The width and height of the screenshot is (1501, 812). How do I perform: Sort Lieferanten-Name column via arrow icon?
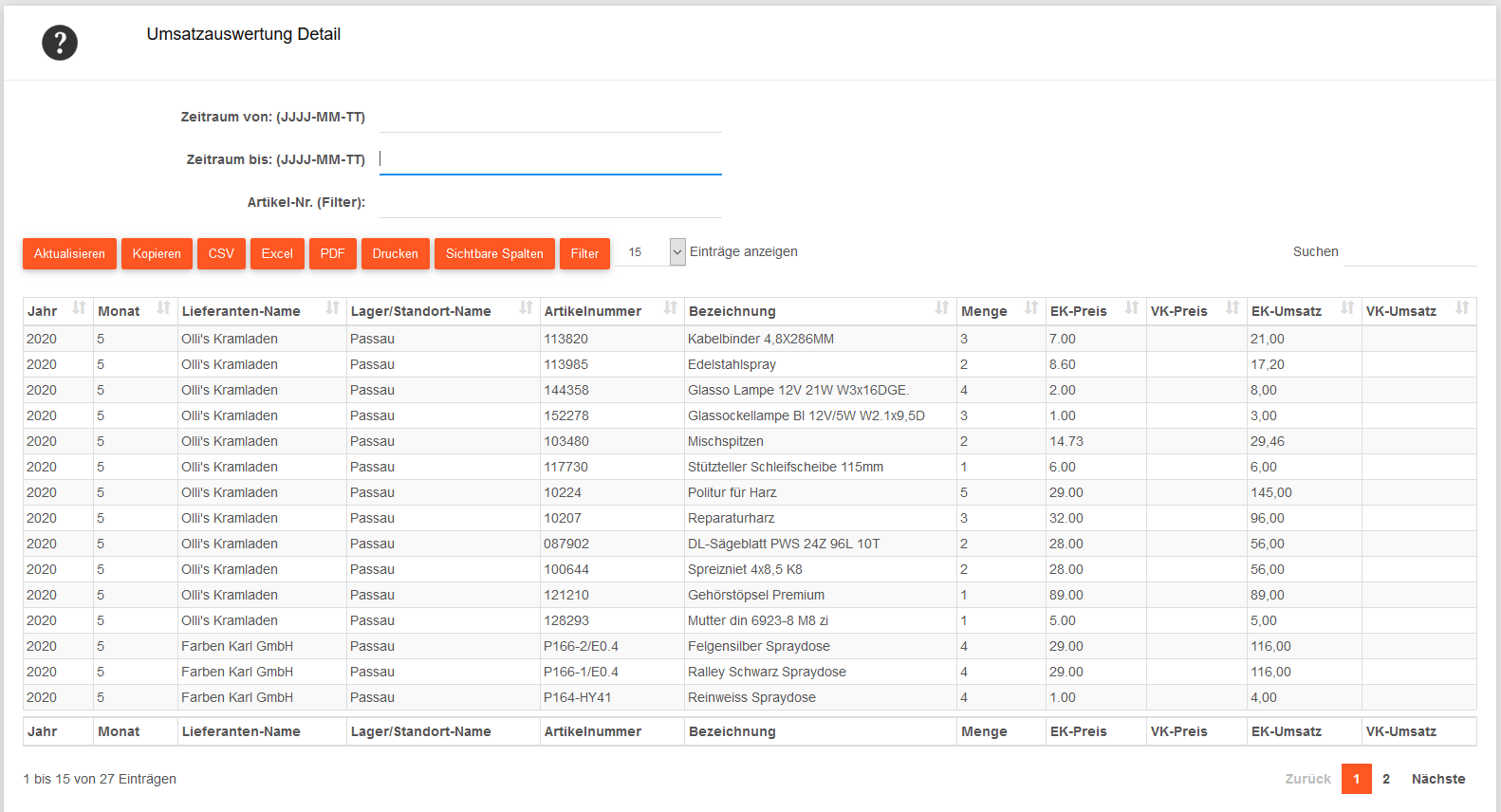click(332, 308)
